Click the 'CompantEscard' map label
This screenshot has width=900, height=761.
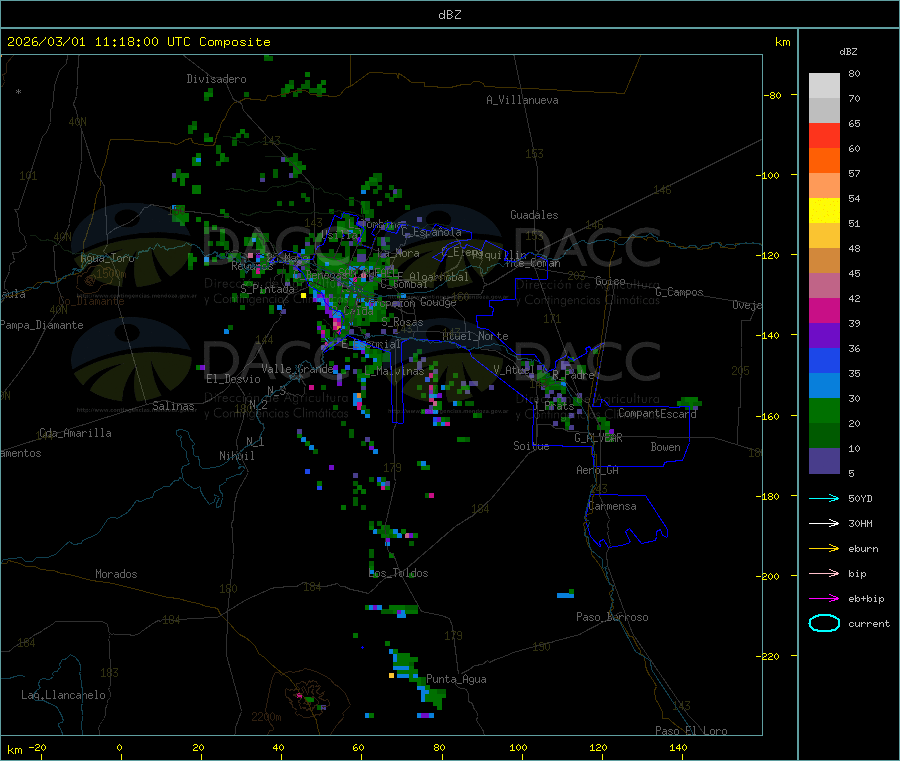[657, 413]
